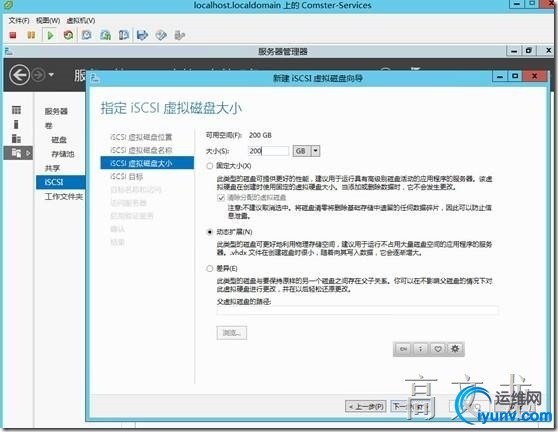Viewport: 558px width, 432px height.
Task: Click the wizard title bar window icon
Action: (x=95, y=78)
